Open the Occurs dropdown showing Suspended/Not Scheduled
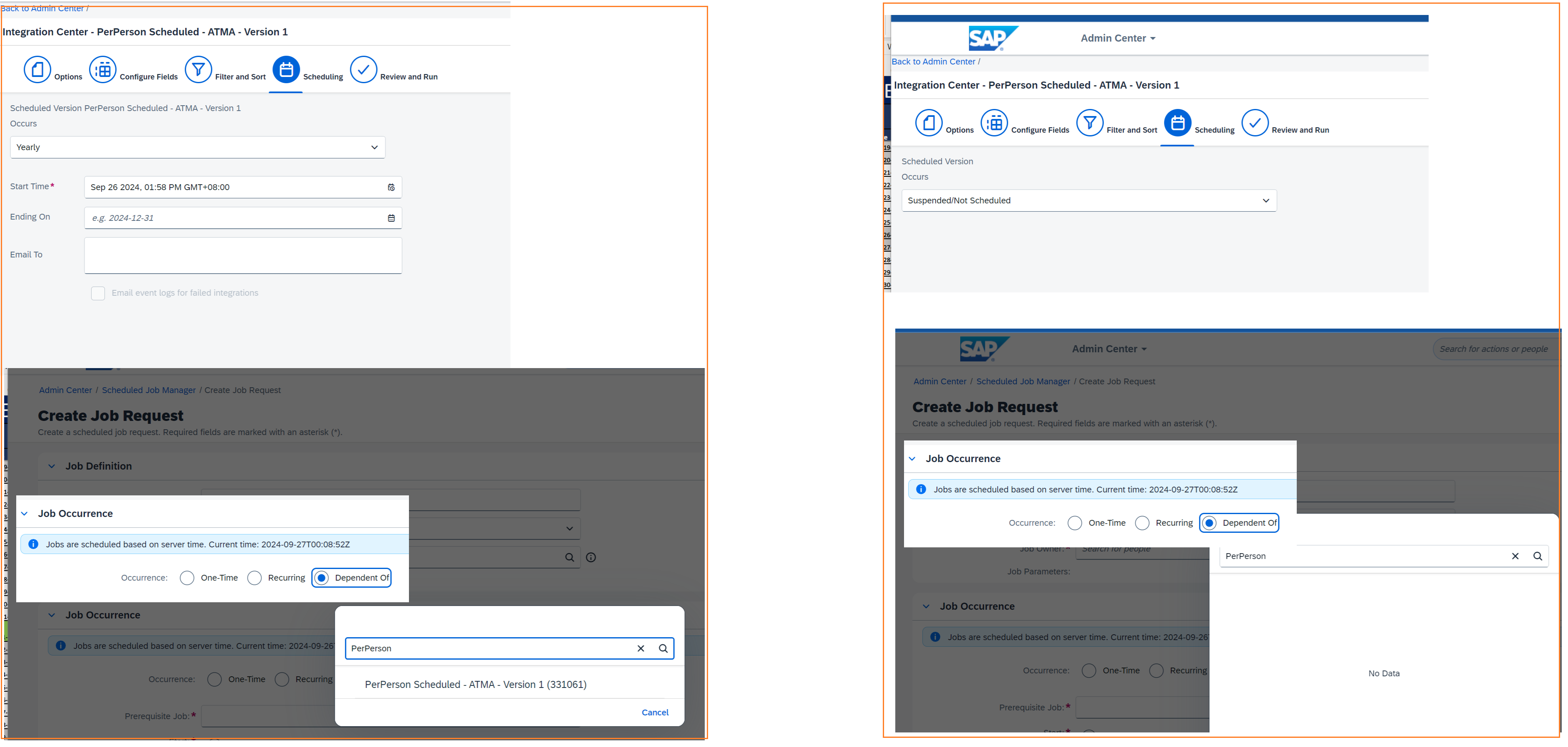 (x=1089, y=201)
